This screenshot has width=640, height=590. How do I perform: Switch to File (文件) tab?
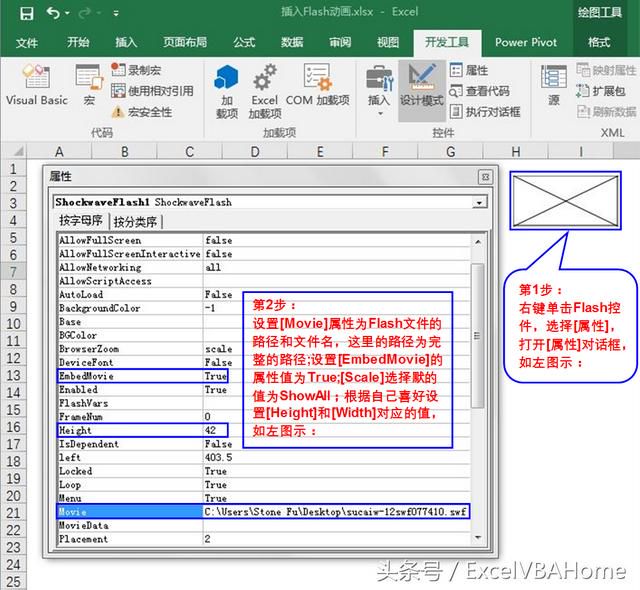[27, 42]
